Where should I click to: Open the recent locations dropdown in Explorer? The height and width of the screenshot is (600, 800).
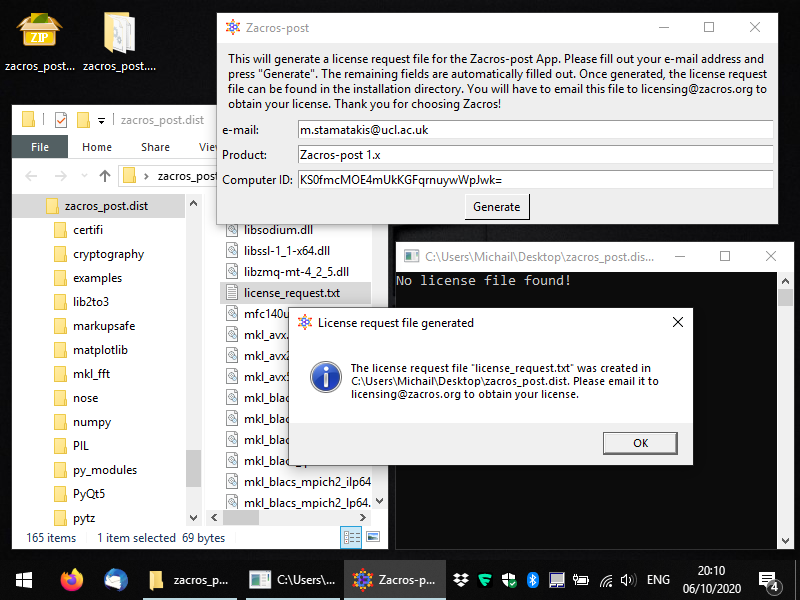(x=84, y=176)
